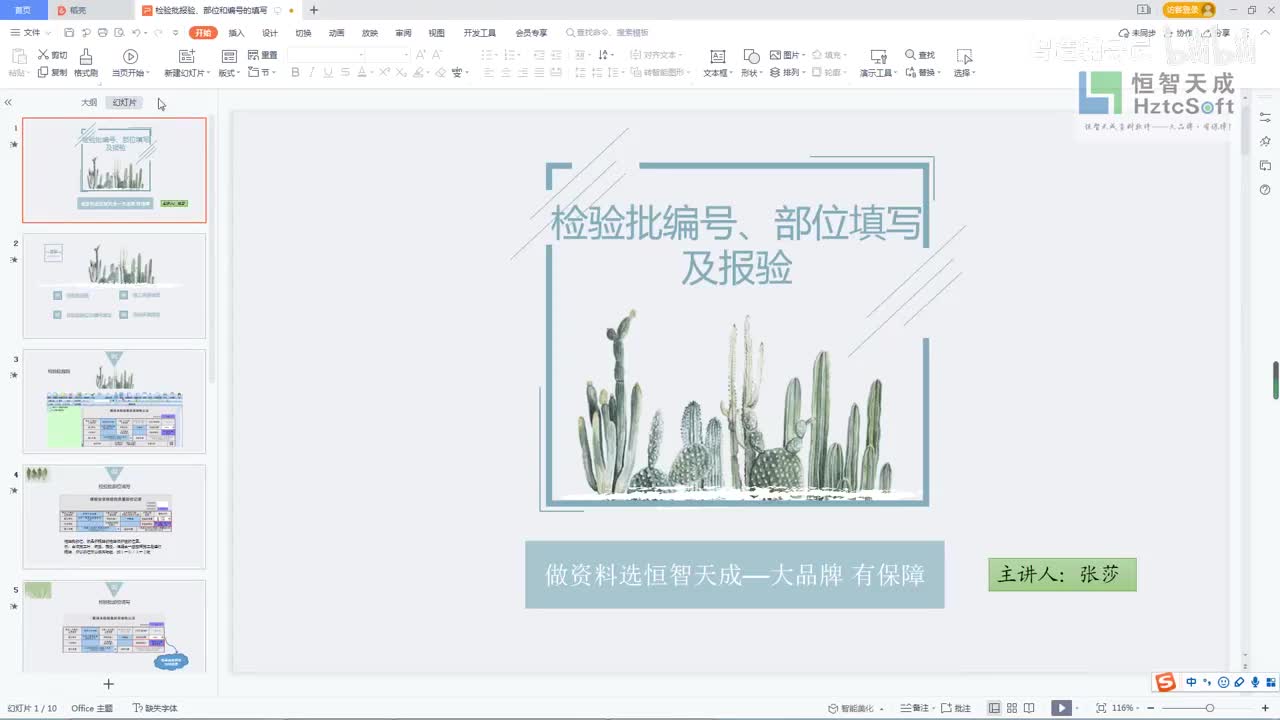1280x720 pixels.
Task: Click the Missing Fonts (缺失字体) status link
Action: (154, 708)
